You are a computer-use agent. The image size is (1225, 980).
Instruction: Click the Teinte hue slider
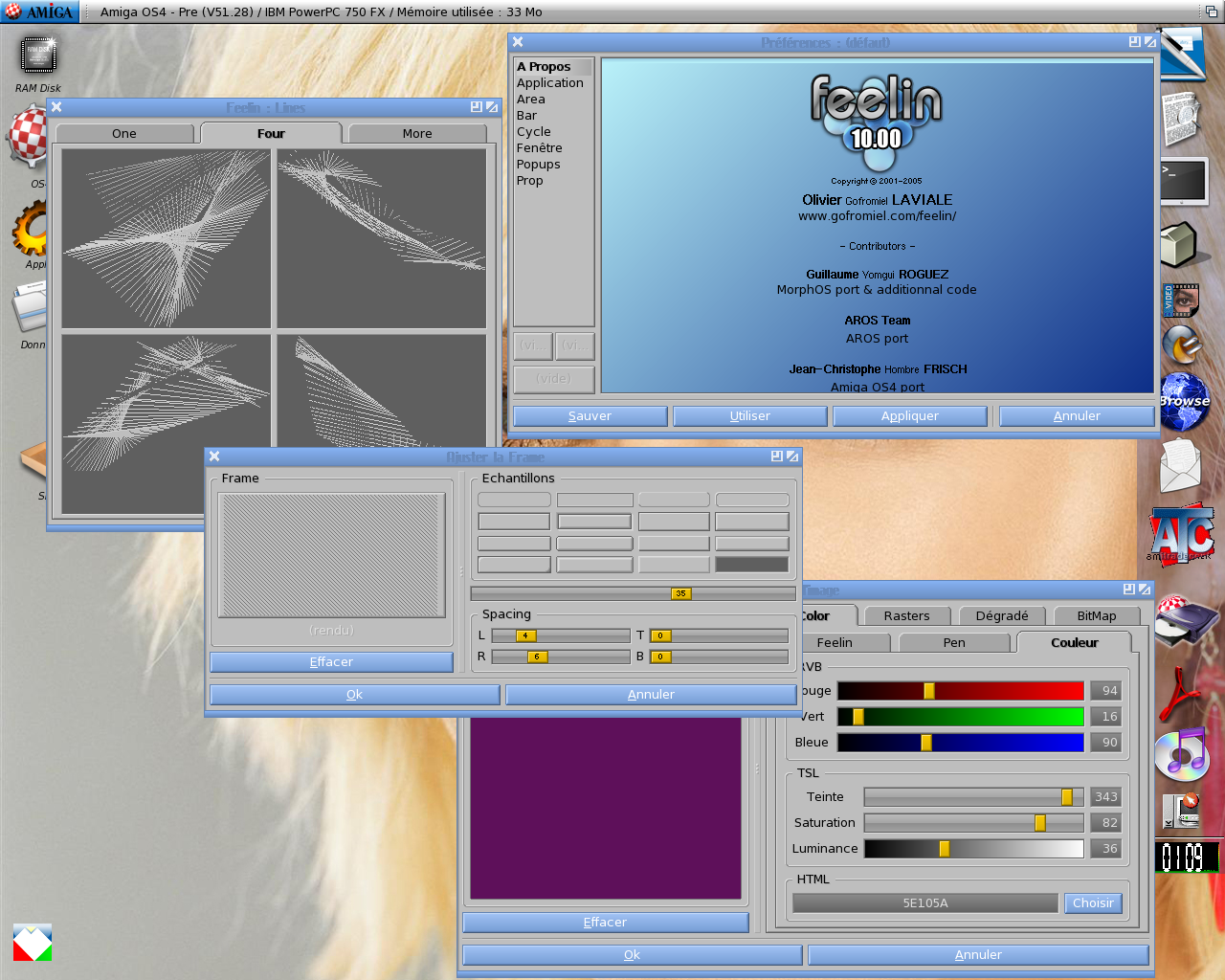click(974, 797)
